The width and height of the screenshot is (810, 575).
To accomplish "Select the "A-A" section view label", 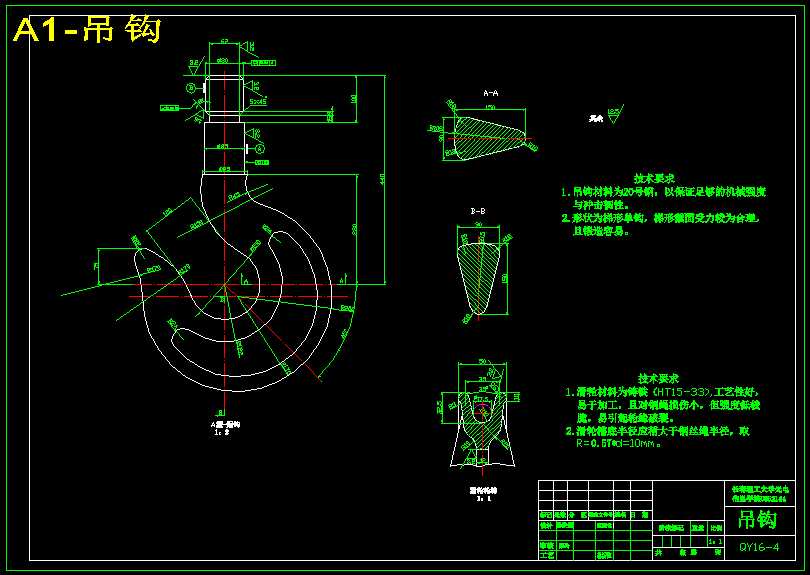I will (490, 94).
